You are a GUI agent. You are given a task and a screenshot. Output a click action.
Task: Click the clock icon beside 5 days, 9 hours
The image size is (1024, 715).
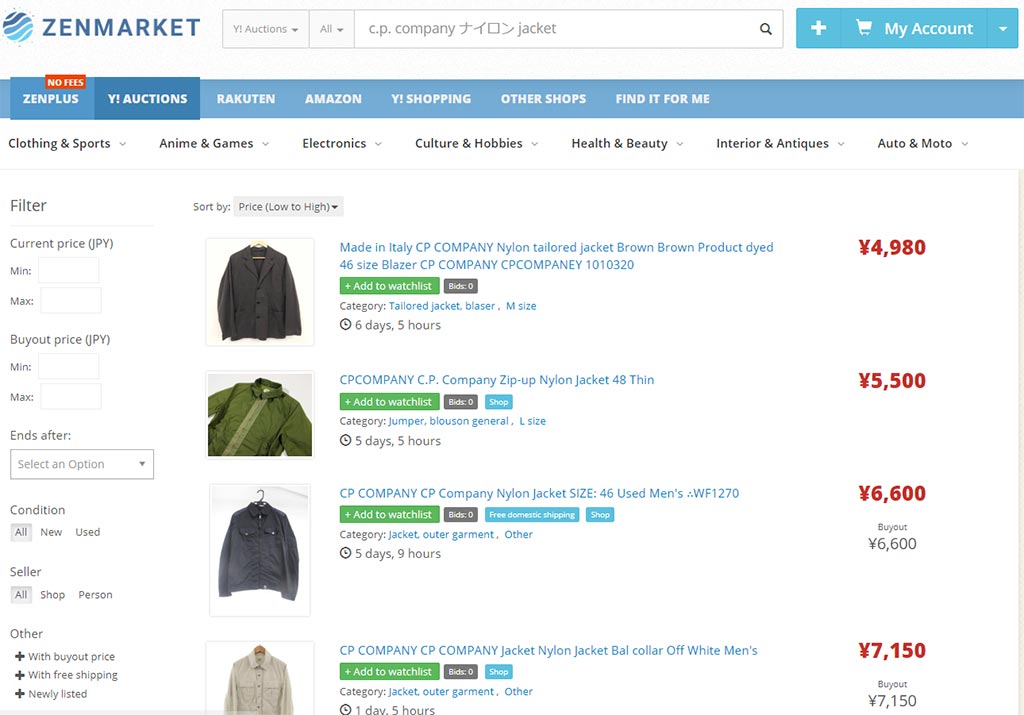pyautogui.click(x=345, y=553)
